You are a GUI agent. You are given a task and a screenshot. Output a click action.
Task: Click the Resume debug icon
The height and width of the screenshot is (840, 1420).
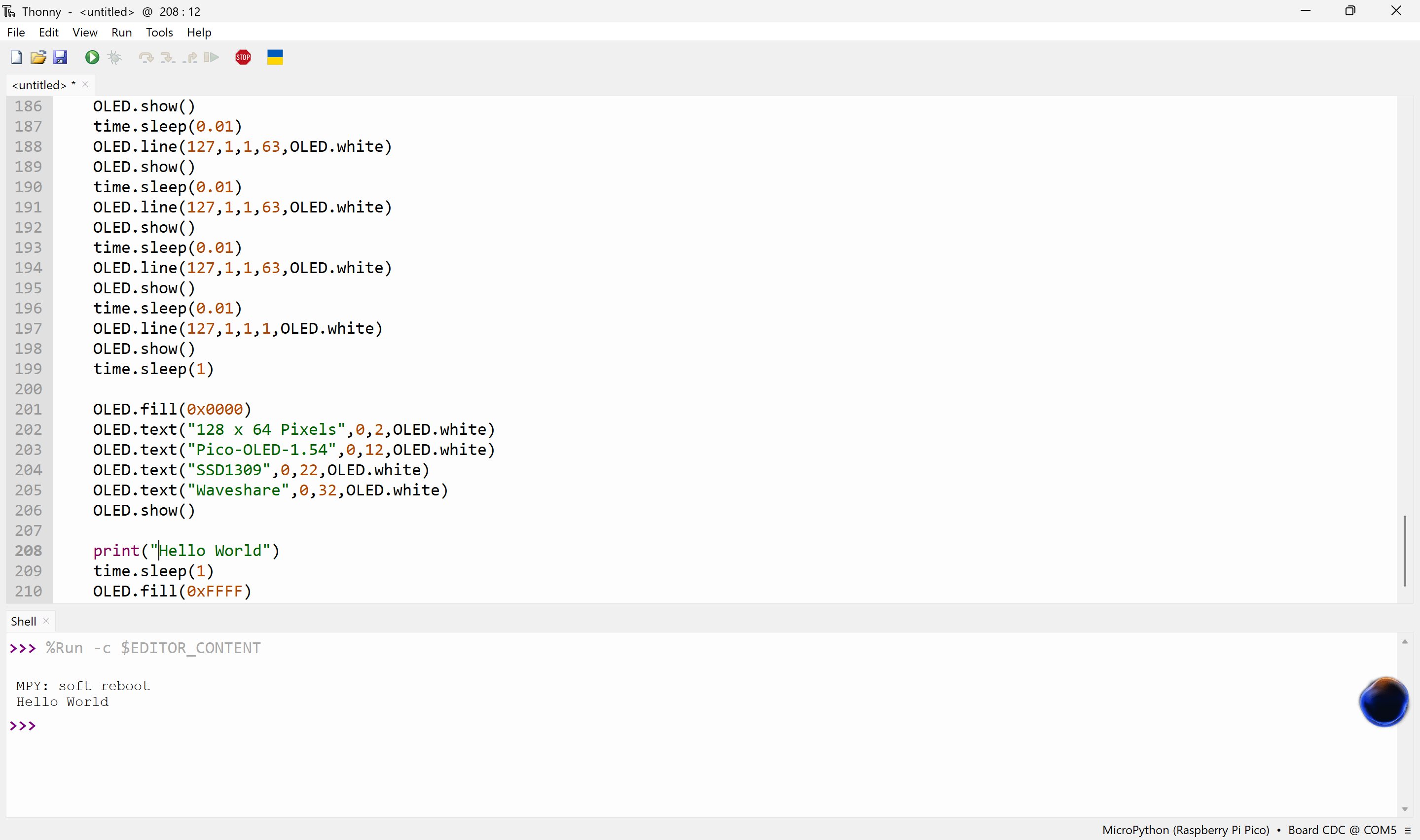point(211,57)
